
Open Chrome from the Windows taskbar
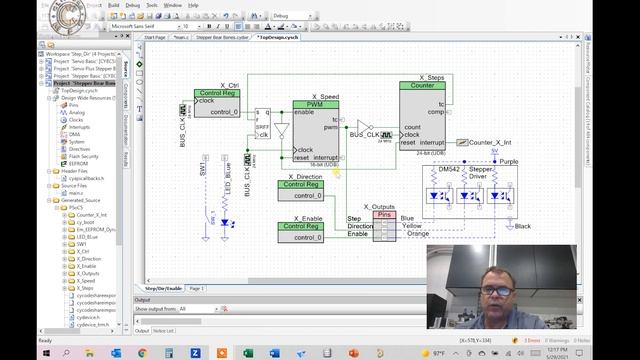pyautogui.click(x=142, y=353)
